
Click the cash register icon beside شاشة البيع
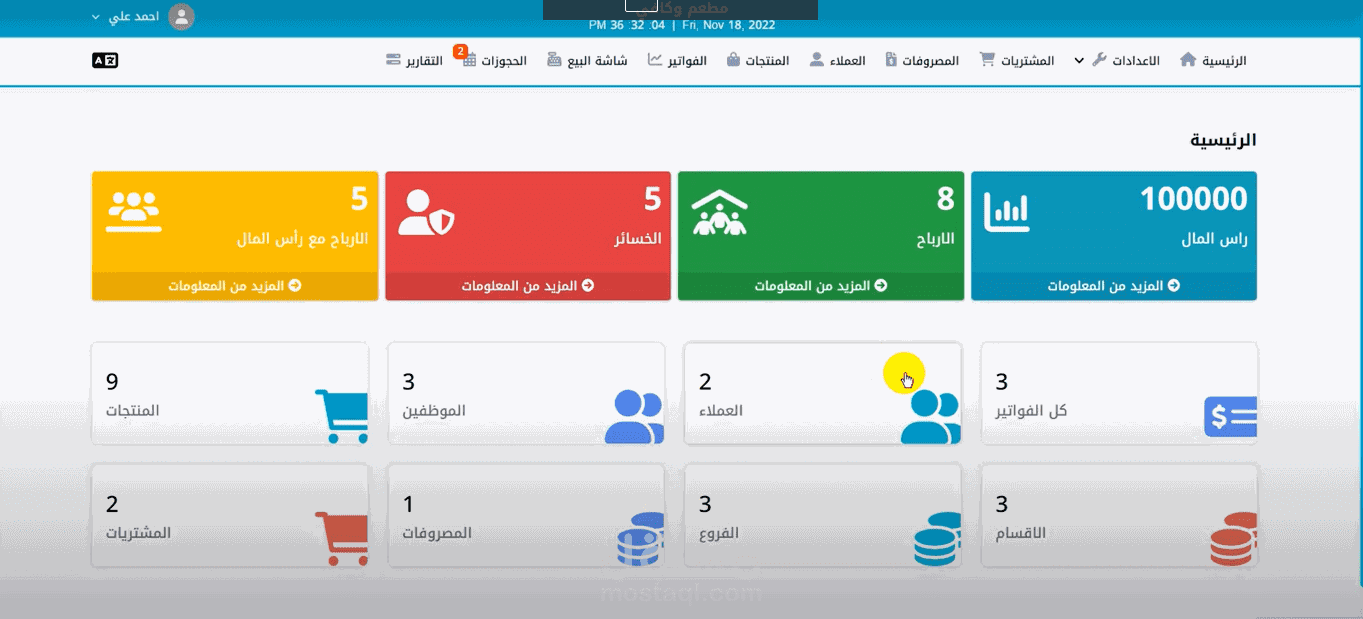[554, 60]
